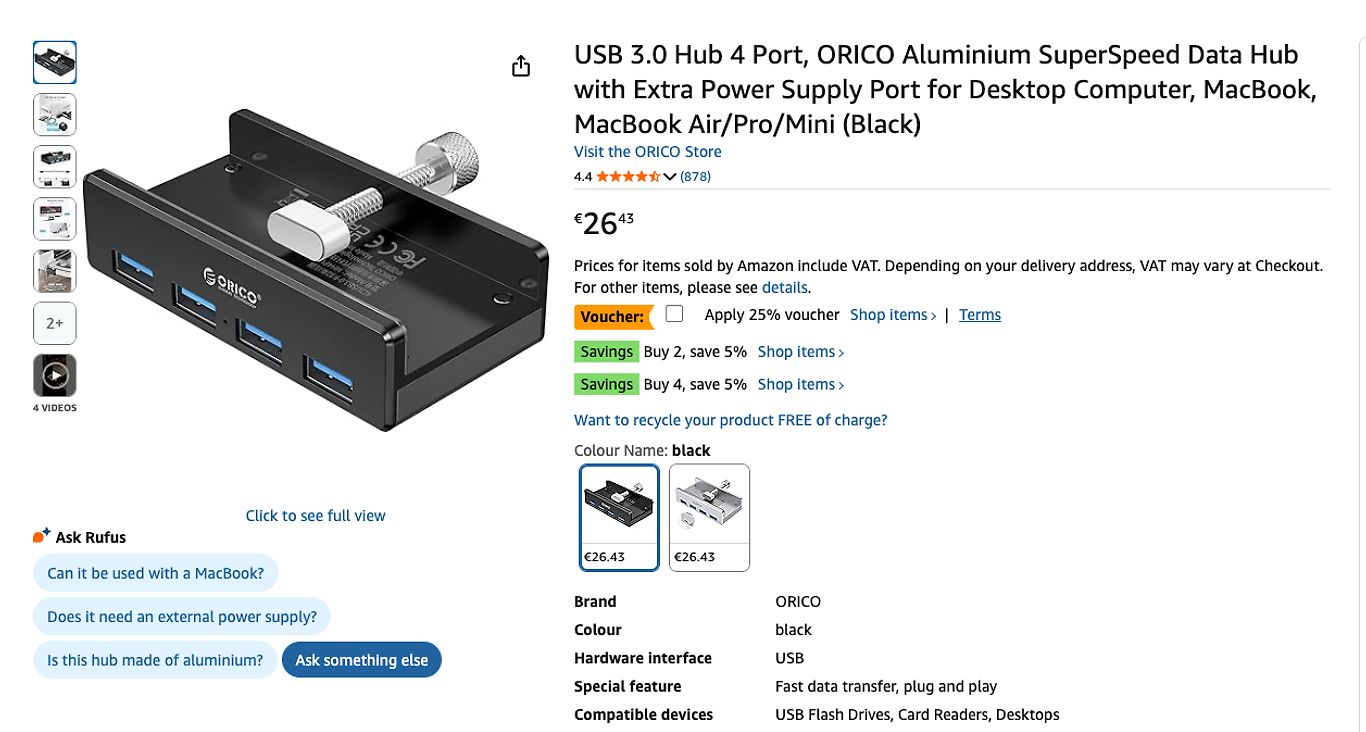Open the 878 reviews link
Screen dimensions: 1366x732
[x=695, y=177]
